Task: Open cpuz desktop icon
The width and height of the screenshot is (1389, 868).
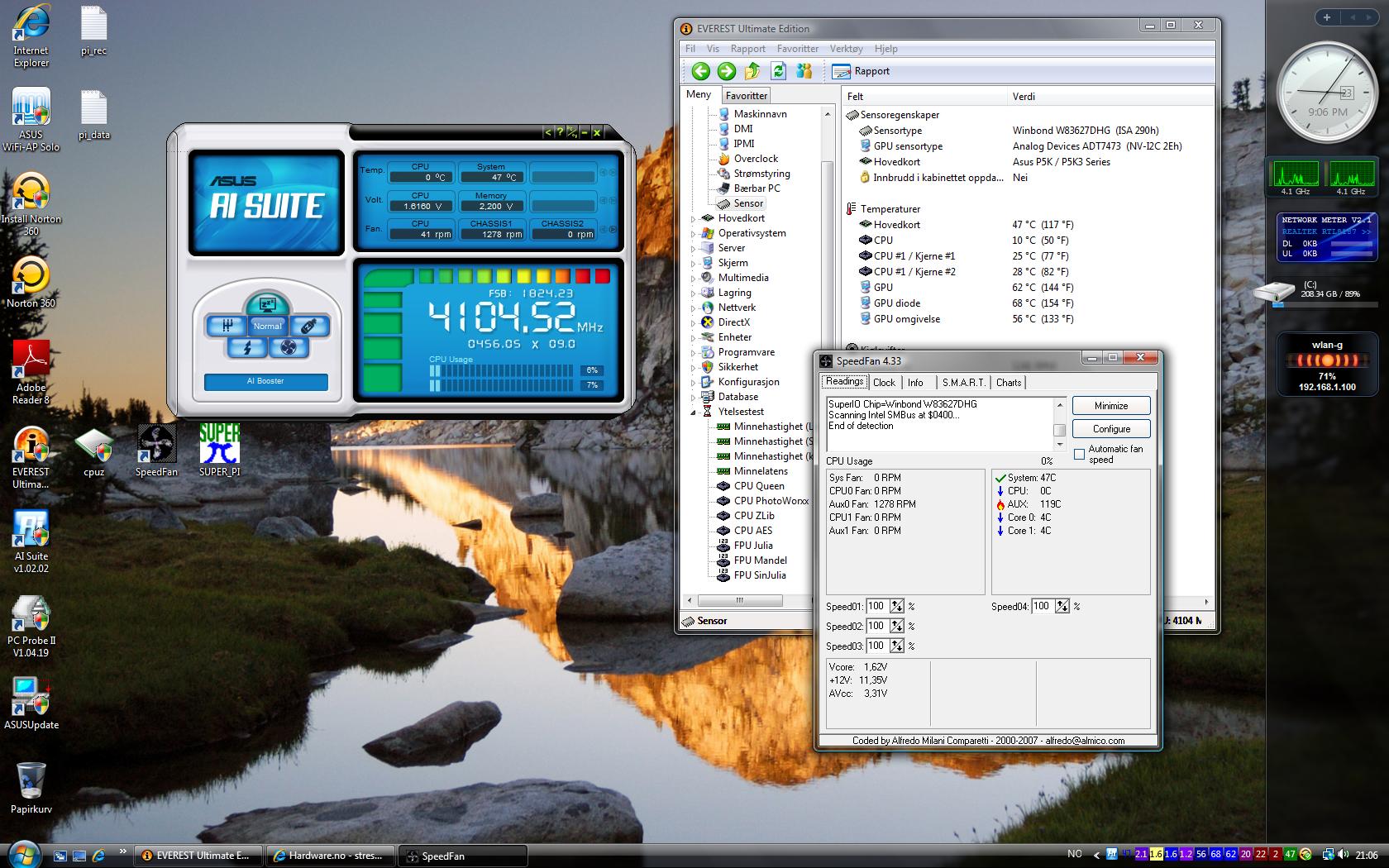Action: tap(93, 451)
